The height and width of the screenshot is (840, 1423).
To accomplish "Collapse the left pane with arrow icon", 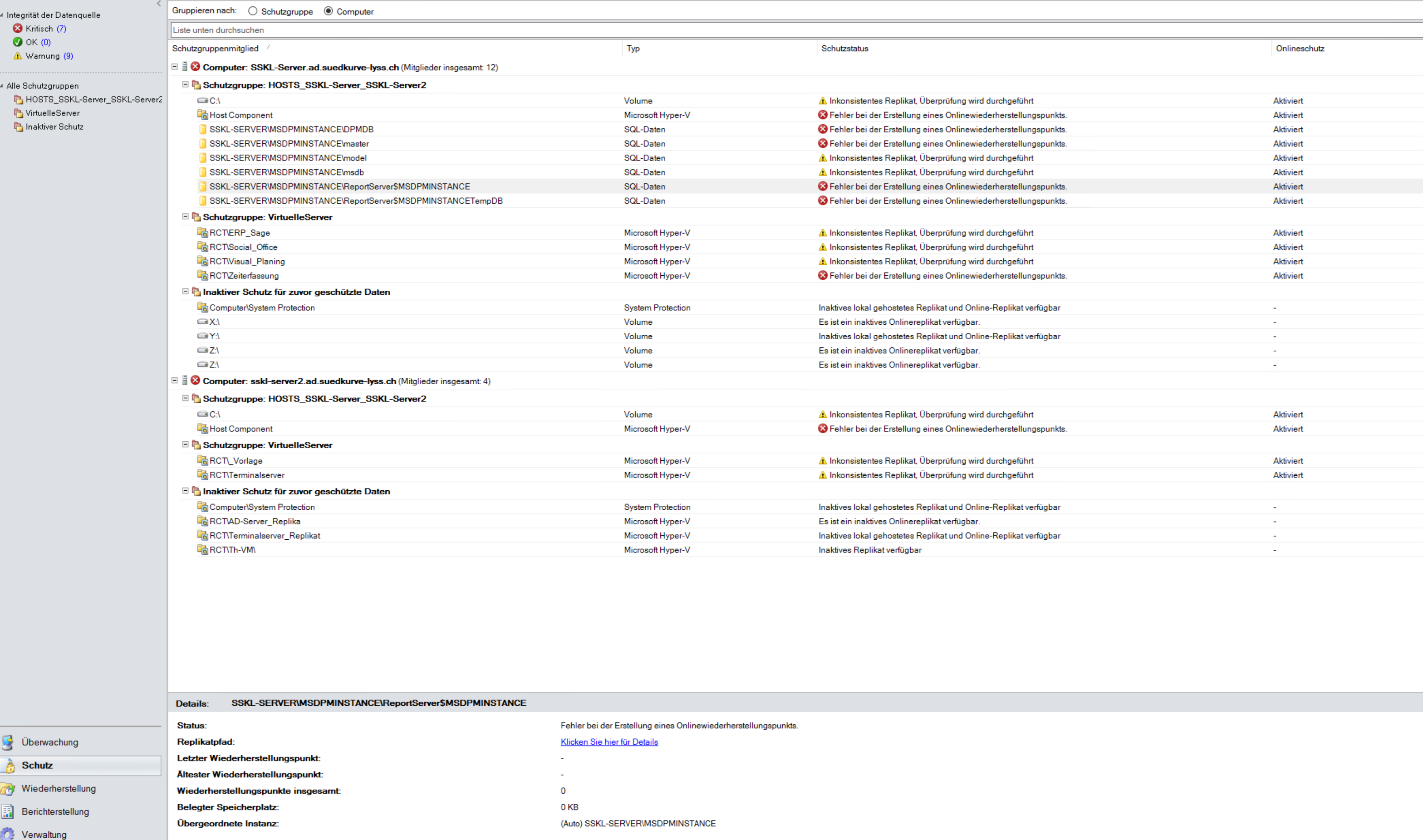I will click(158, 3).
